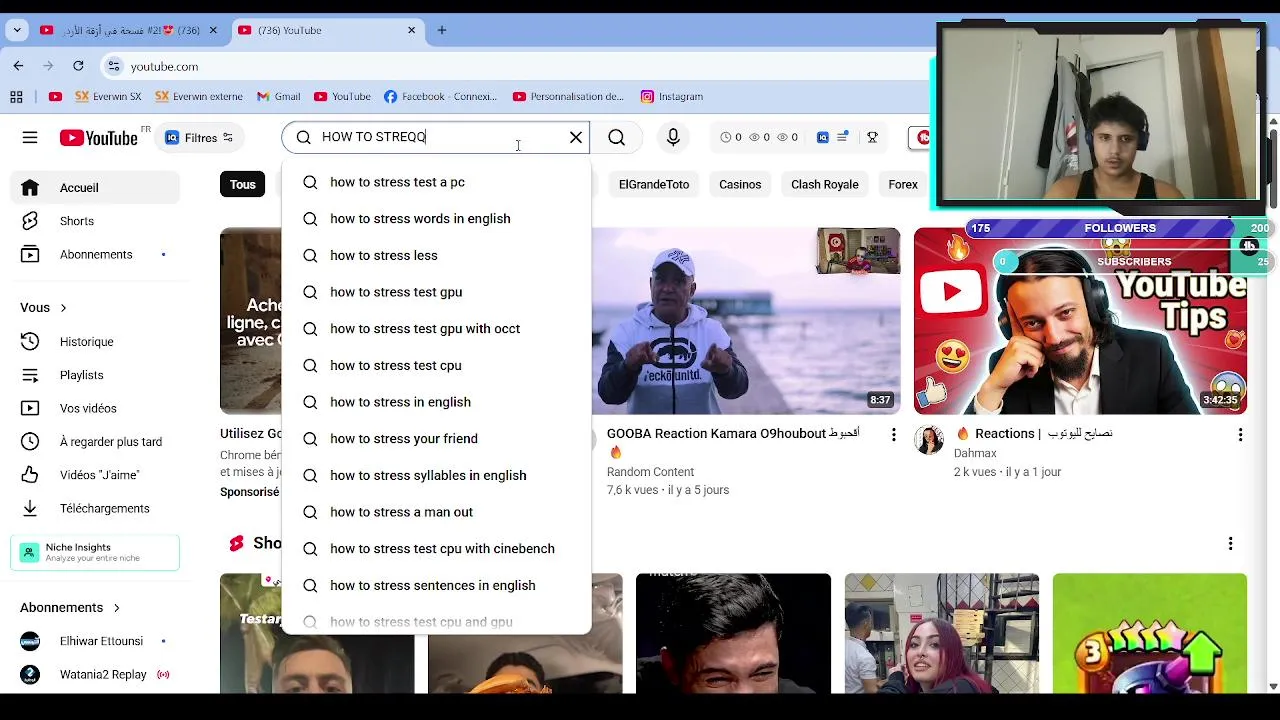Image resolution: width=1280 pixels, height=720 pixels.
Task: Open Elhiwar Ettounsi channel subscription
Action: click(x=96, y=641)
